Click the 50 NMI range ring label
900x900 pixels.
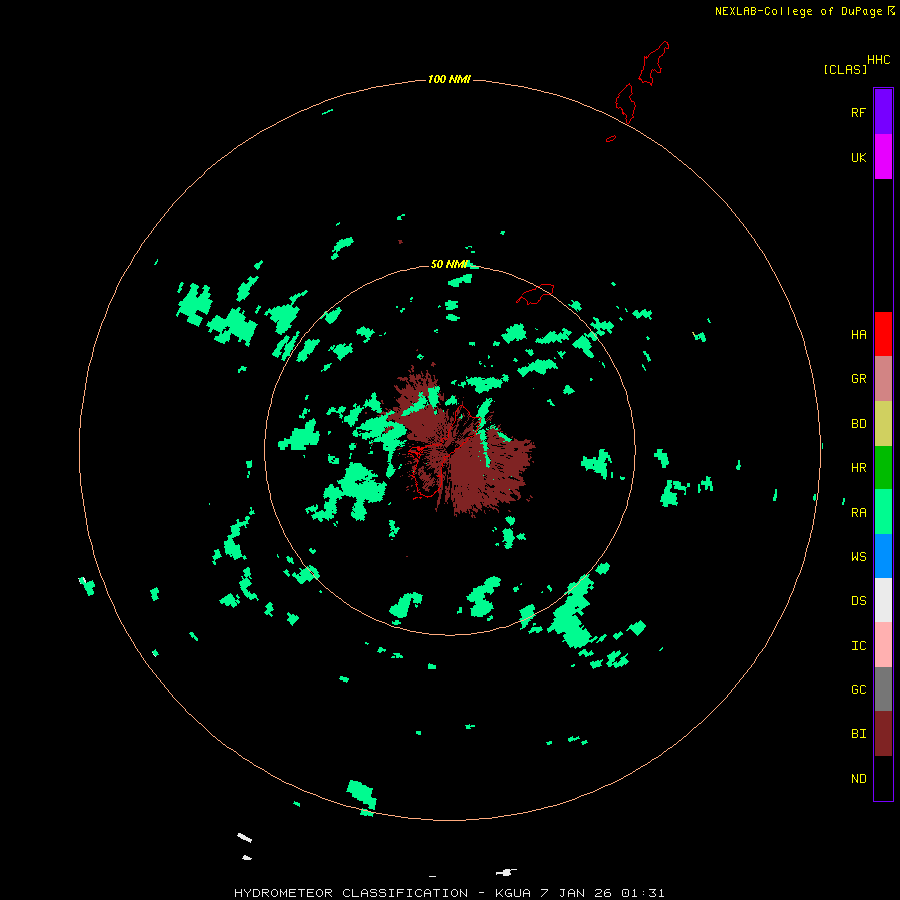click(449, 264)
